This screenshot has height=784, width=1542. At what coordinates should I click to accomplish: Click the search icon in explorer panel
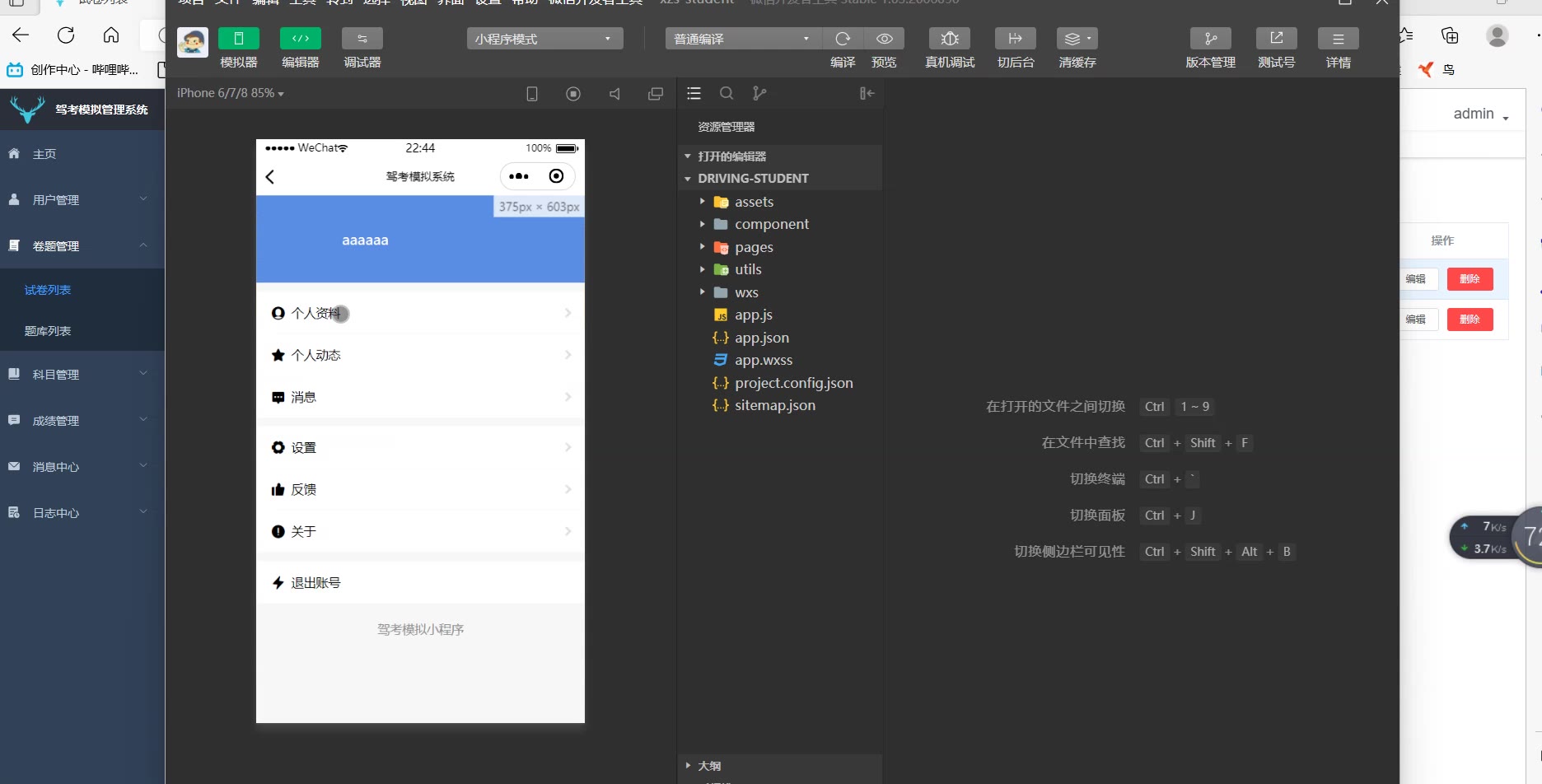coord(727,94)
